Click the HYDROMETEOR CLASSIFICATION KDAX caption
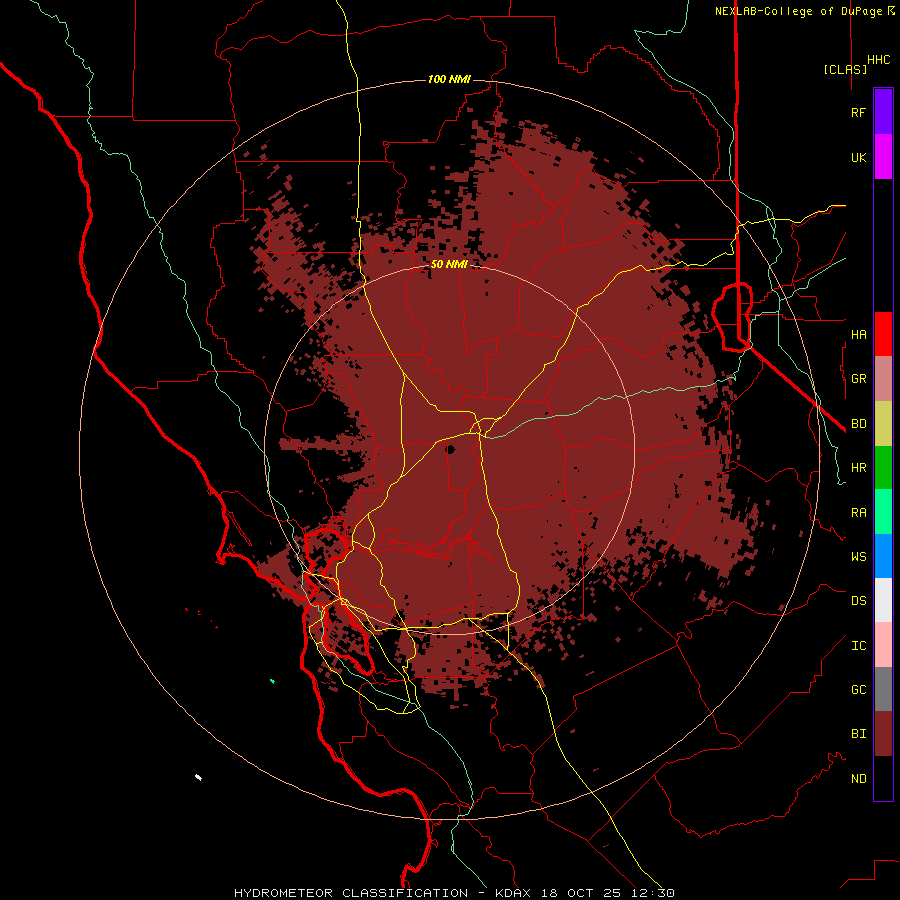Viewport: 900px width, 900px height. pos(454,893)
